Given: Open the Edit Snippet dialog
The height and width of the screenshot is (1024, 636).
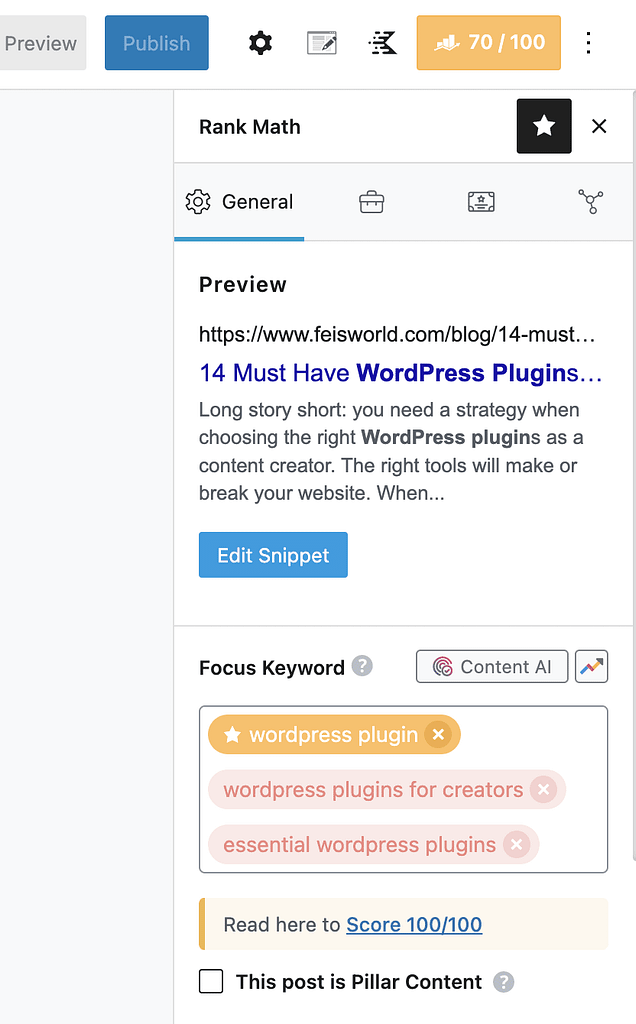Looking at the screenshot, I should 273,554.
